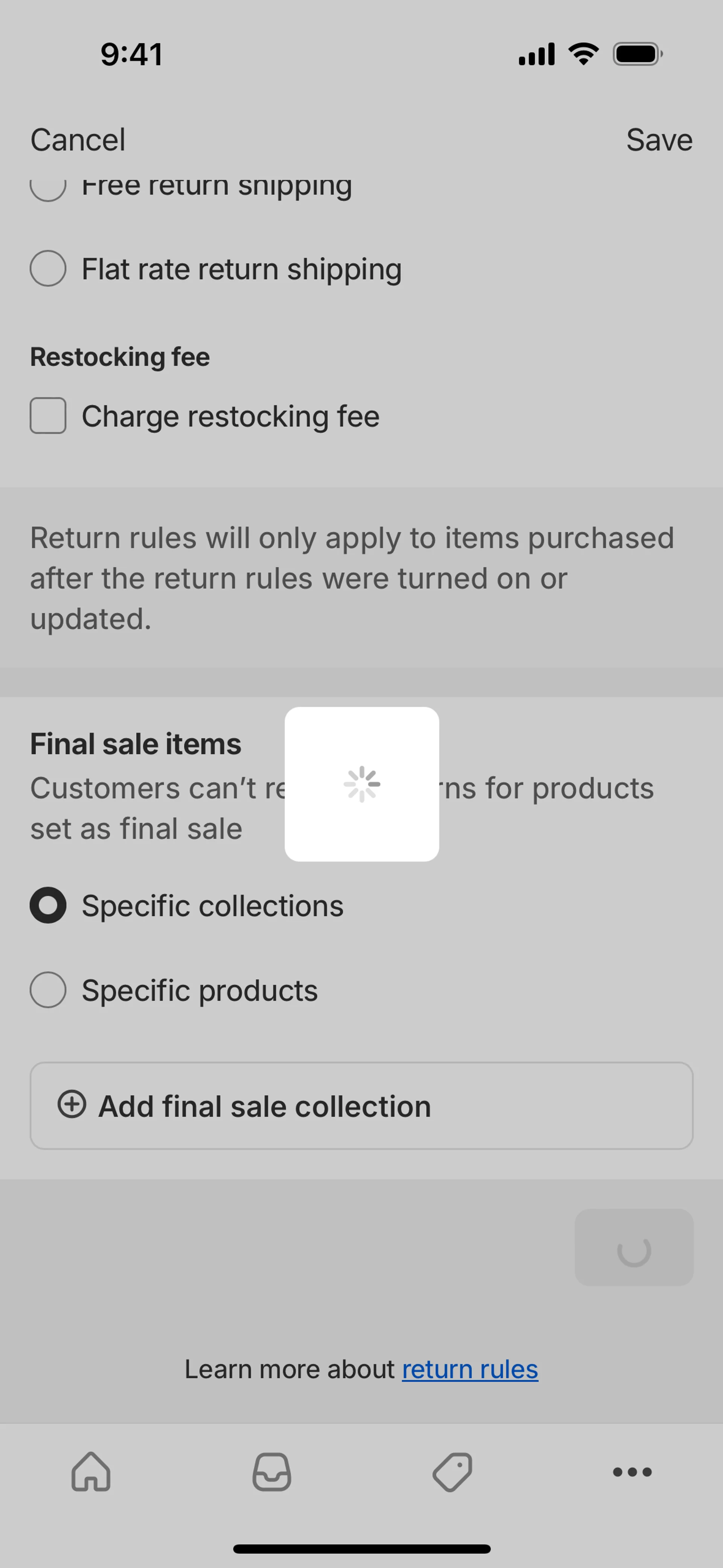The width and height of the screenshot is (723, 1568).
Task: Enable the Charge restocking fee checkbox
Action: (48, 416)
